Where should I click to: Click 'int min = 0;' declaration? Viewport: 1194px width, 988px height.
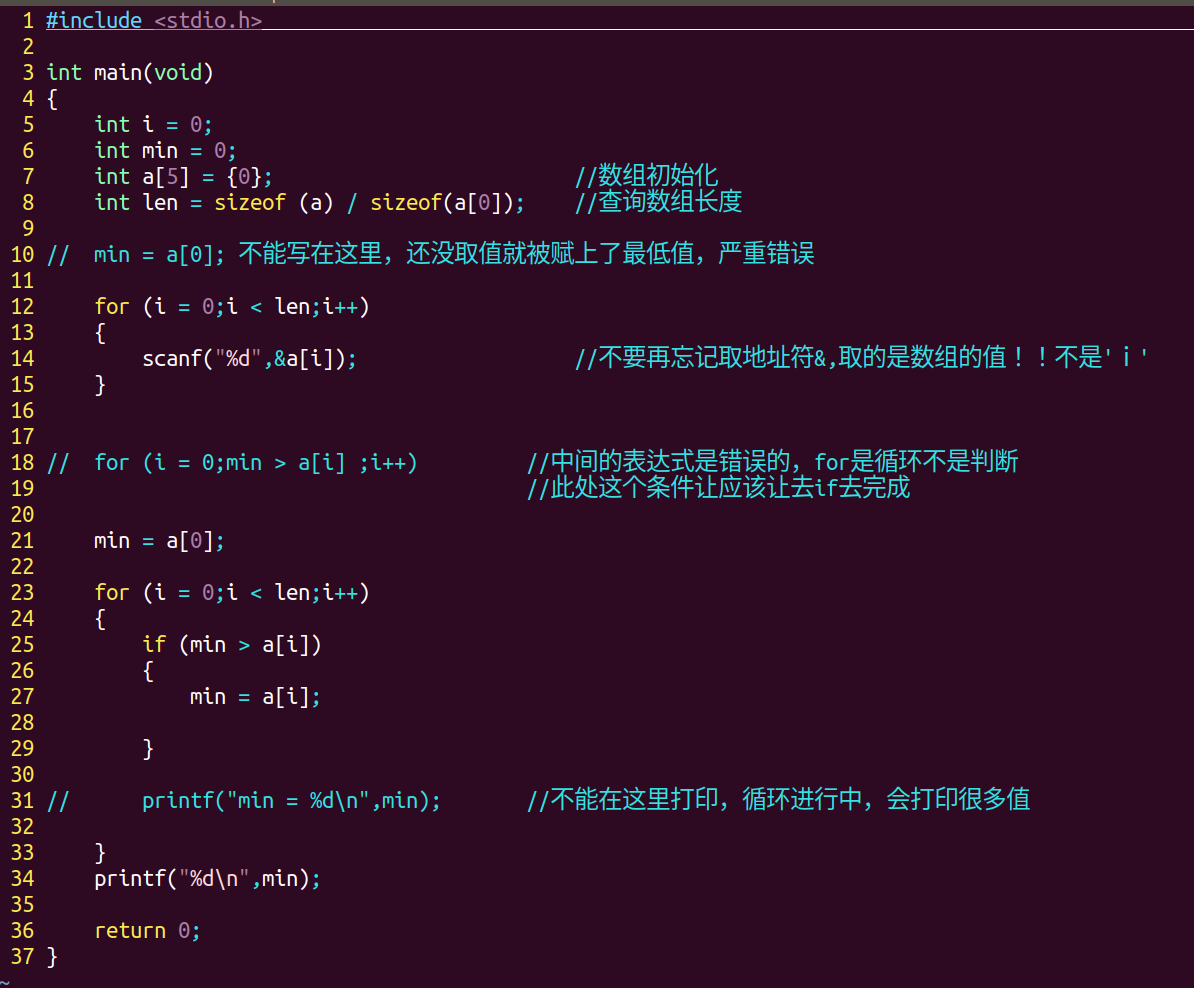click(165, 150)
